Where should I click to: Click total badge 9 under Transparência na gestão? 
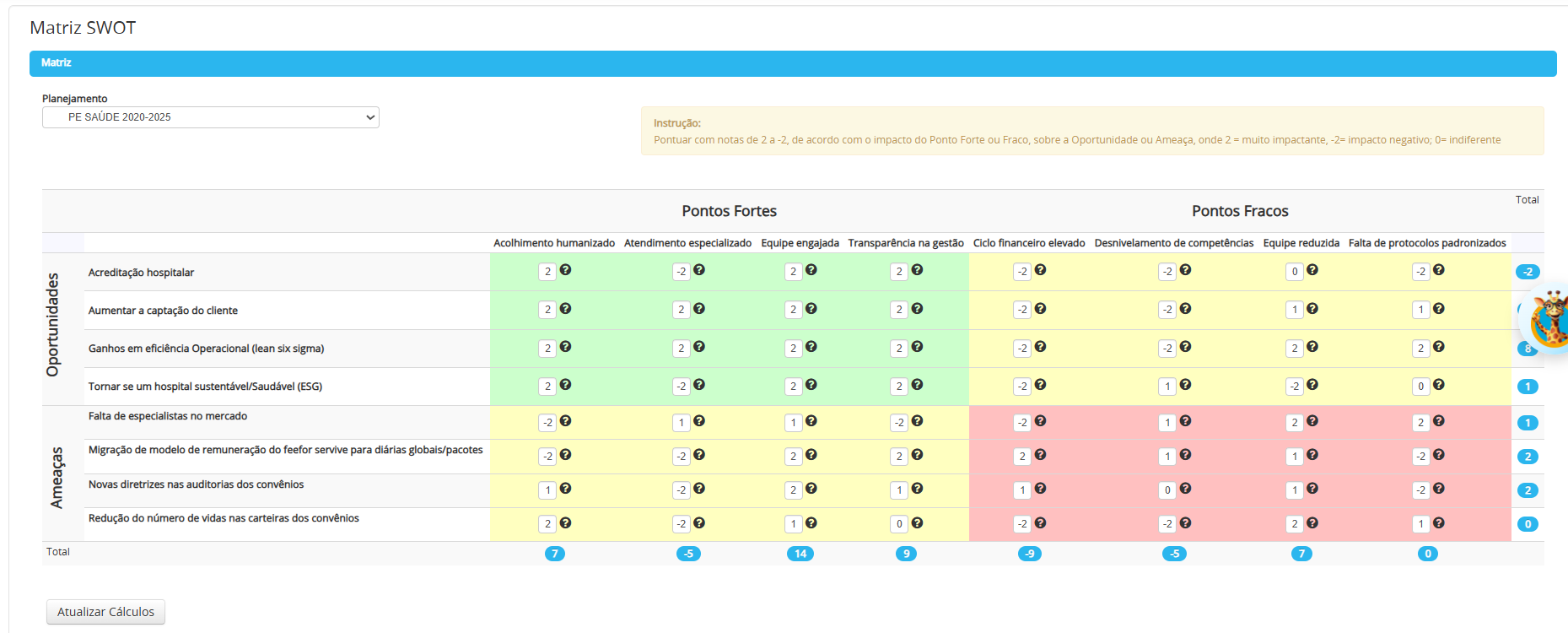coord(906,554)
